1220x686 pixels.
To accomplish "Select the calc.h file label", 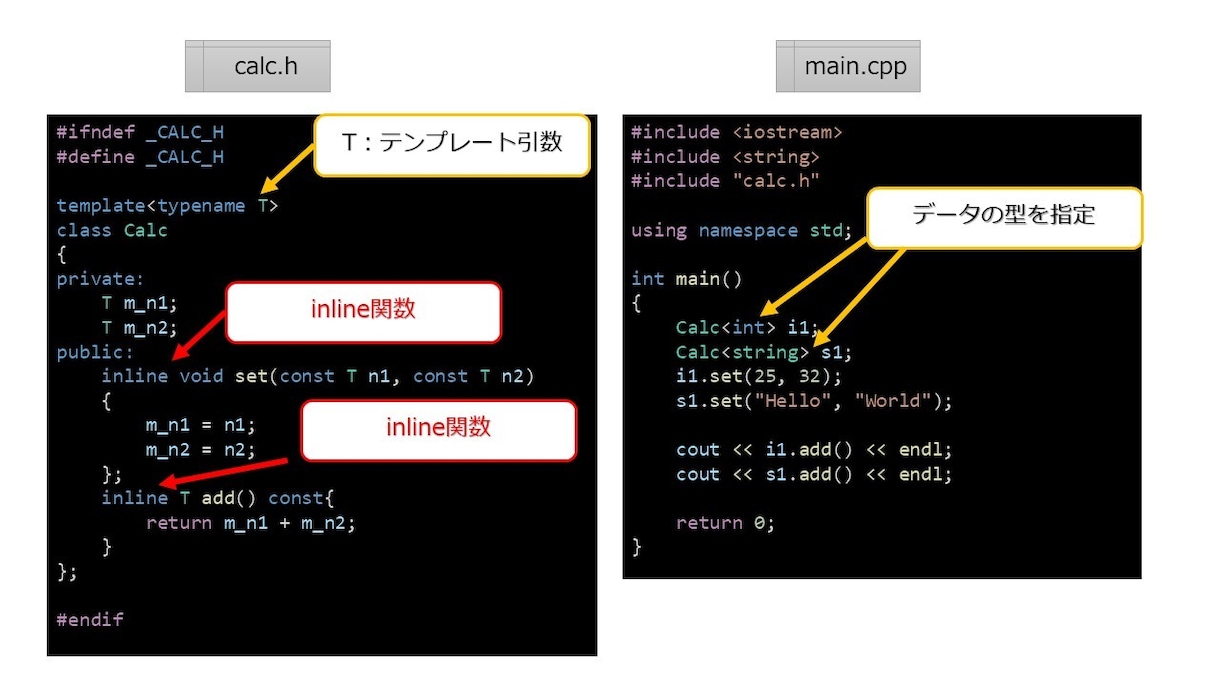I will (x=258, y=67).
